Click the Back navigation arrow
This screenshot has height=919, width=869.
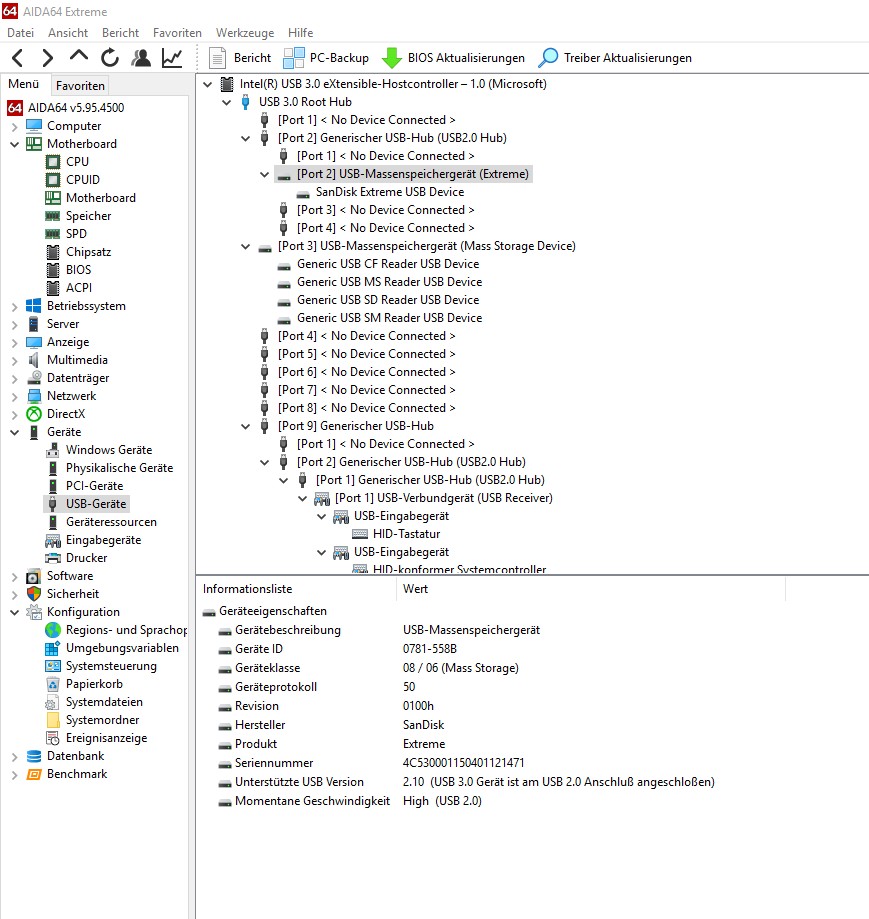point(18,58)
